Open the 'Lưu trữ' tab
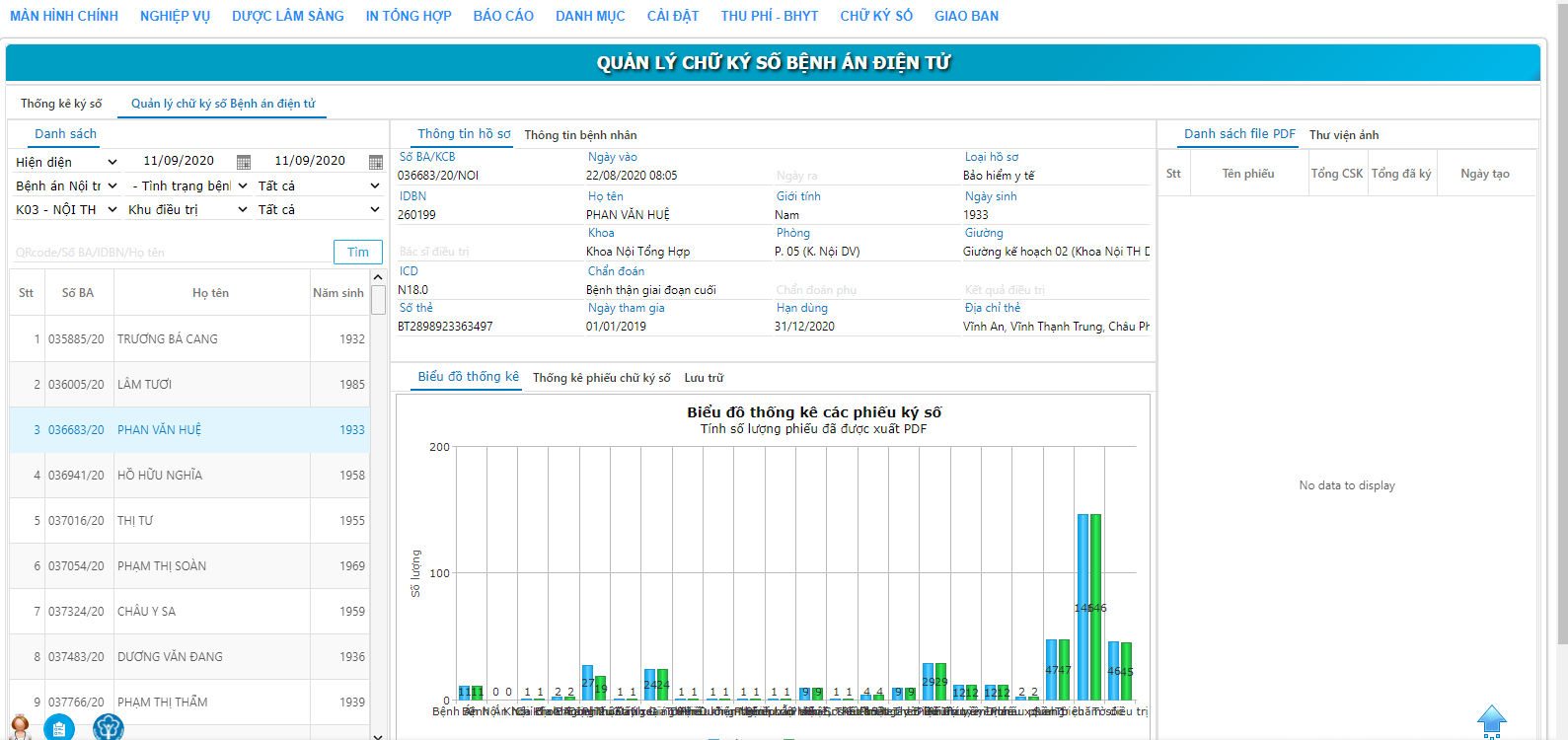This screenshot has height=740, width=1568. coord(704,378)
